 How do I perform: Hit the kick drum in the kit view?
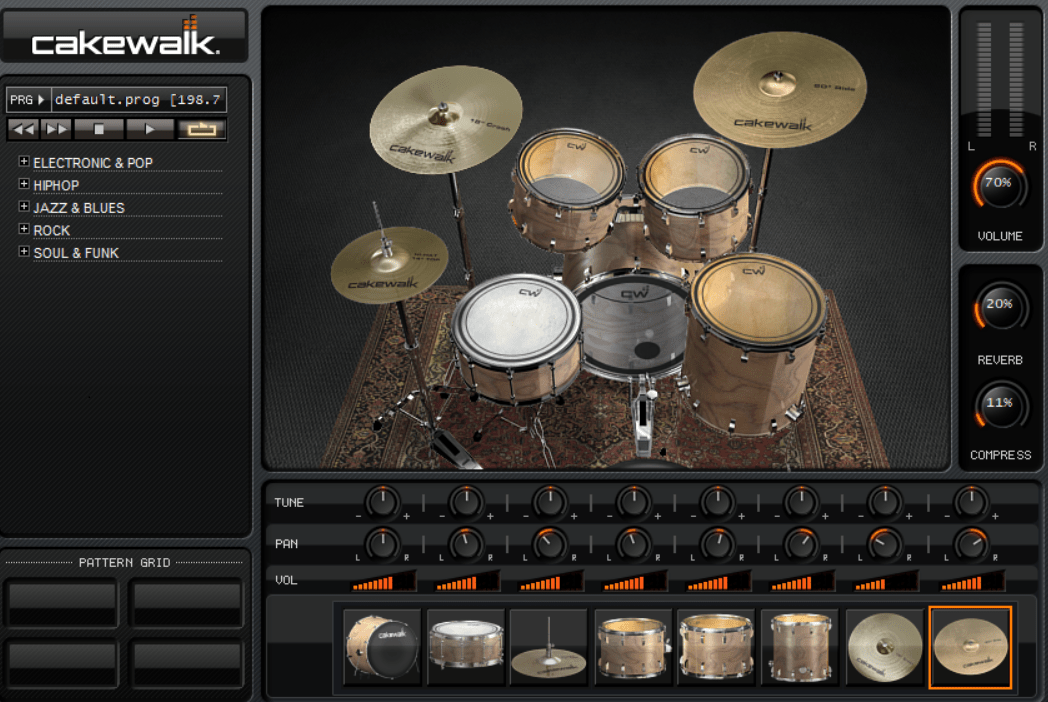pos(632,324)
